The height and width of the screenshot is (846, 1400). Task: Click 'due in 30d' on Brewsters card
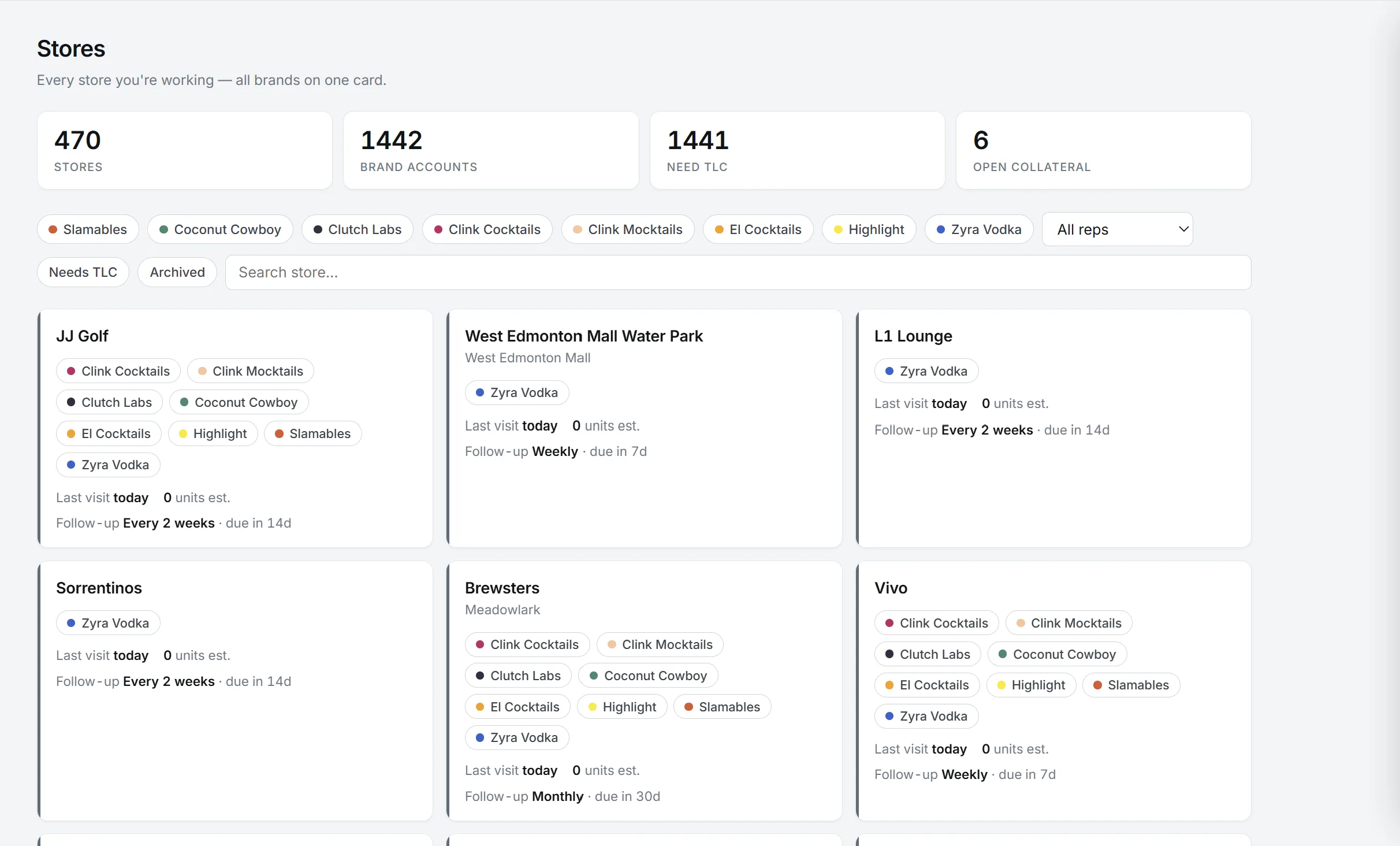[x=627, y=796]
